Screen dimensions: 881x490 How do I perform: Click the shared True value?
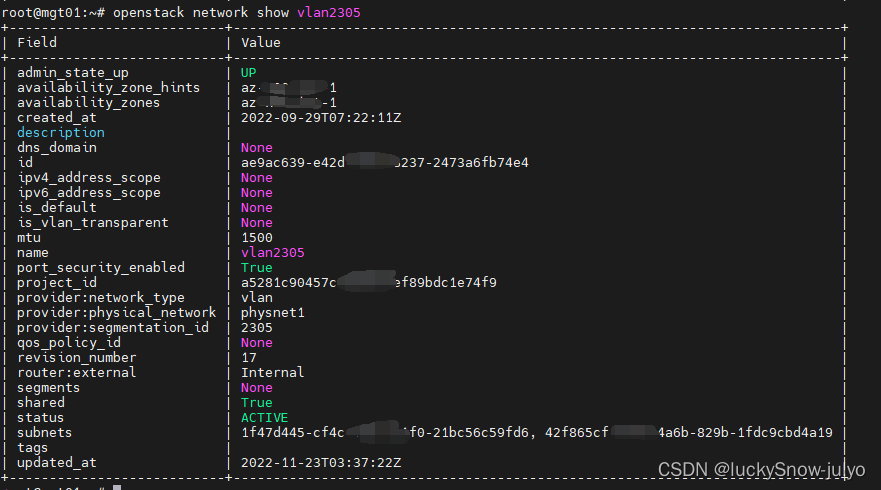click(257, 403)
